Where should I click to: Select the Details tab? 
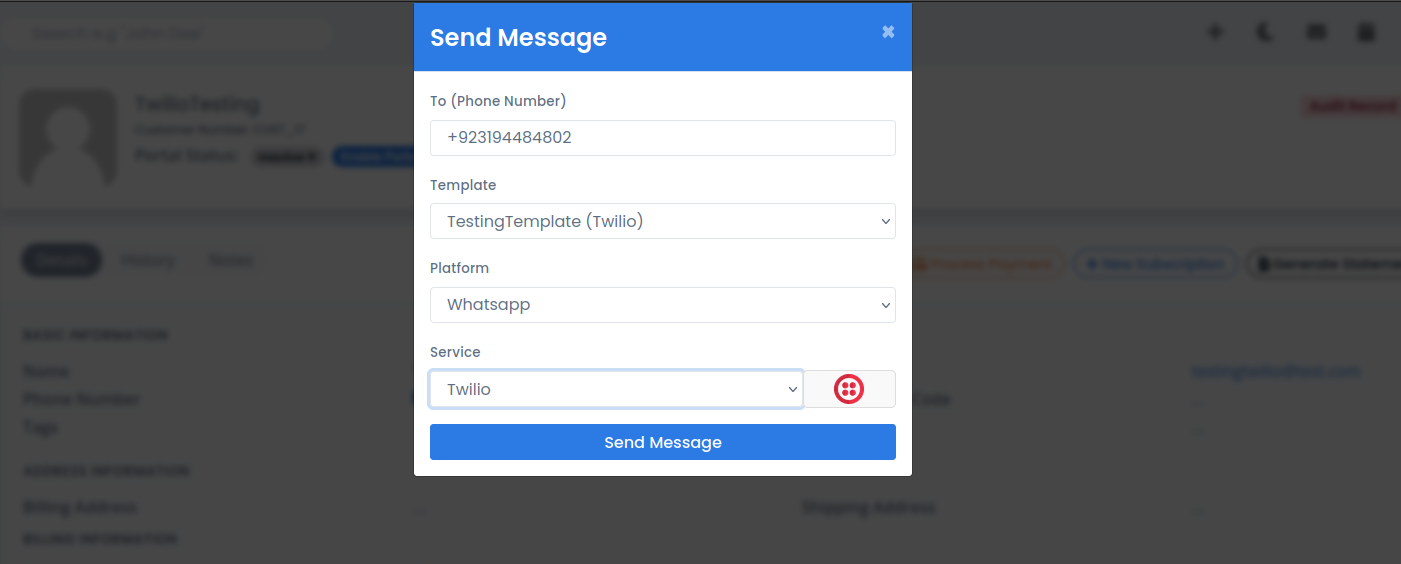pyautogui.click(x=62, y=261)
